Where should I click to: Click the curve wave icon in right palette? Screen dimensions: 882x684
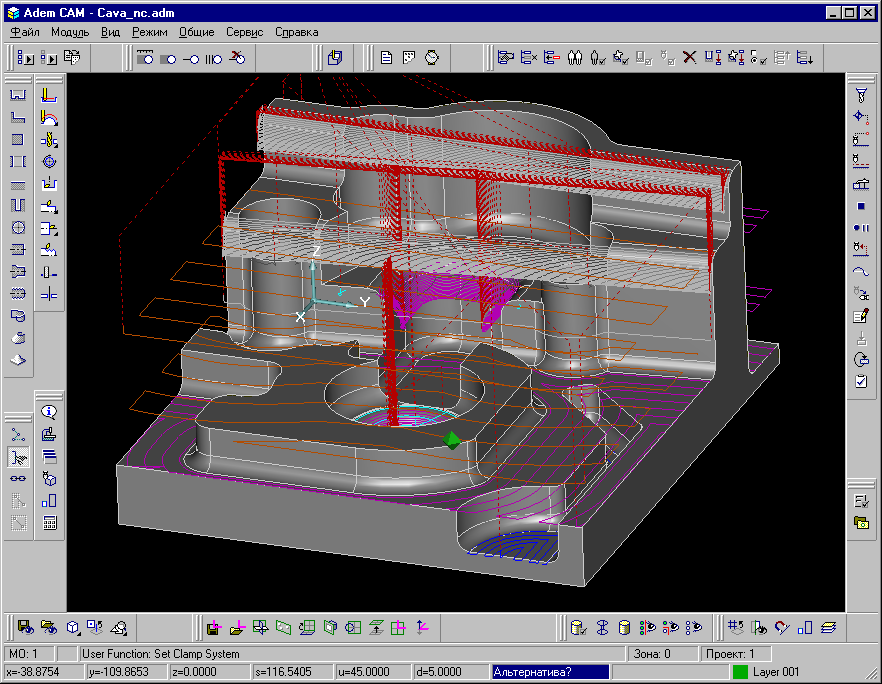pyautogui.click(x=861, y=272)
